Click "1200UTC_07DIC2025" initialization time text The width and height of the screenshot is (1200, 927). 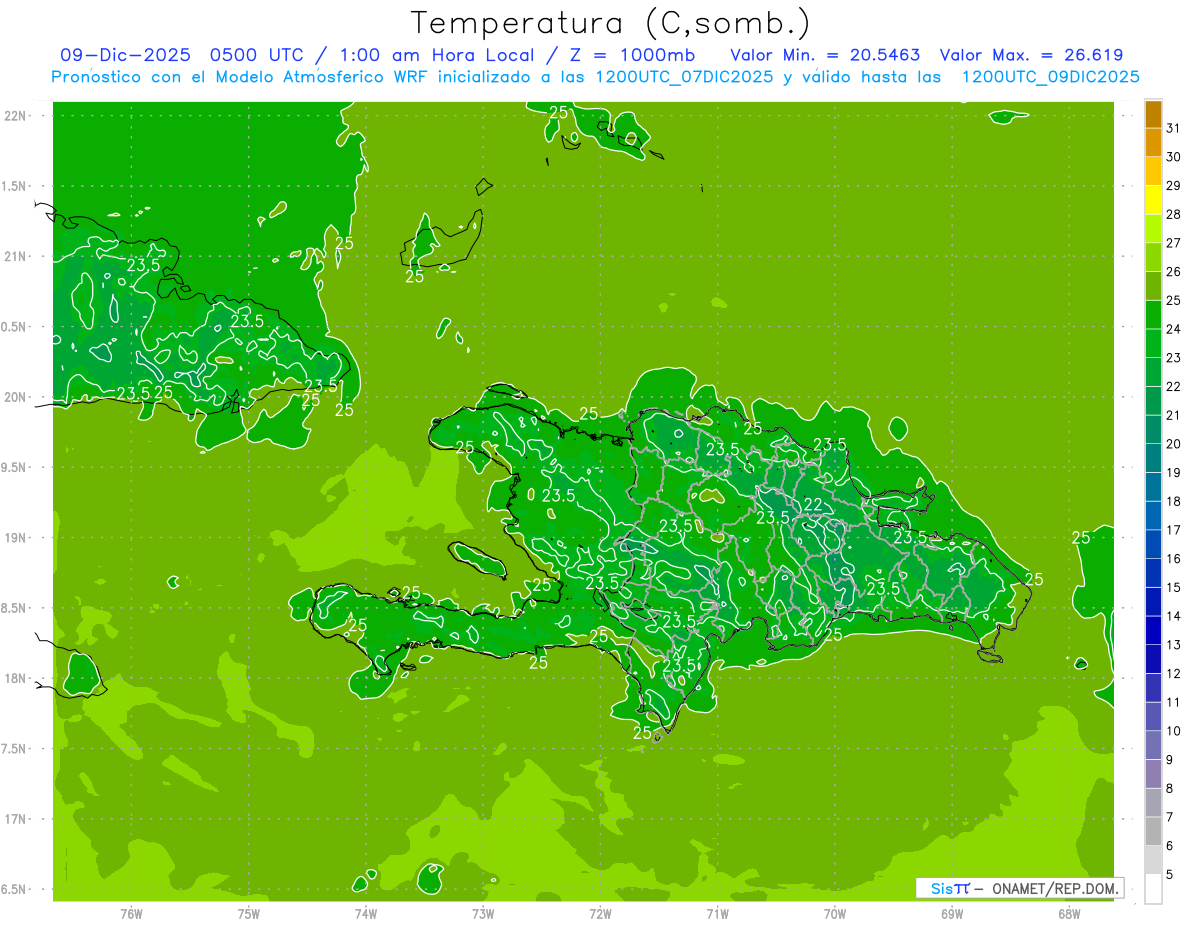click(x=682, y=77)
